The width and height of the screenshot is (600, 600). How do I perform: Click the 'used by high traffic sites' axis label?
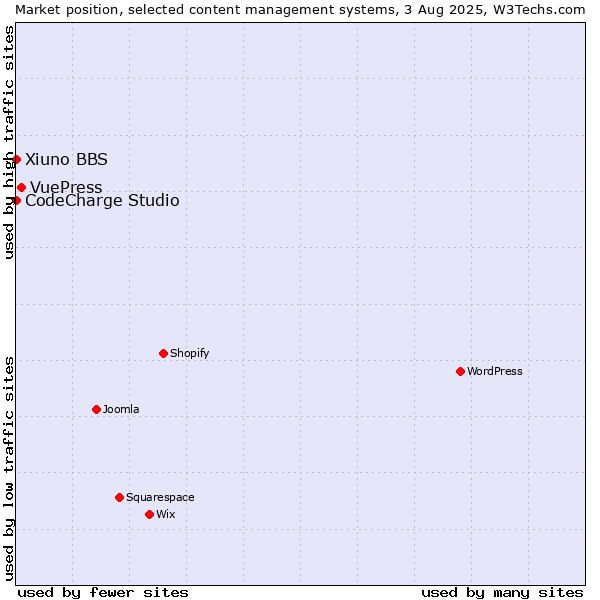(x=9, y=142)
